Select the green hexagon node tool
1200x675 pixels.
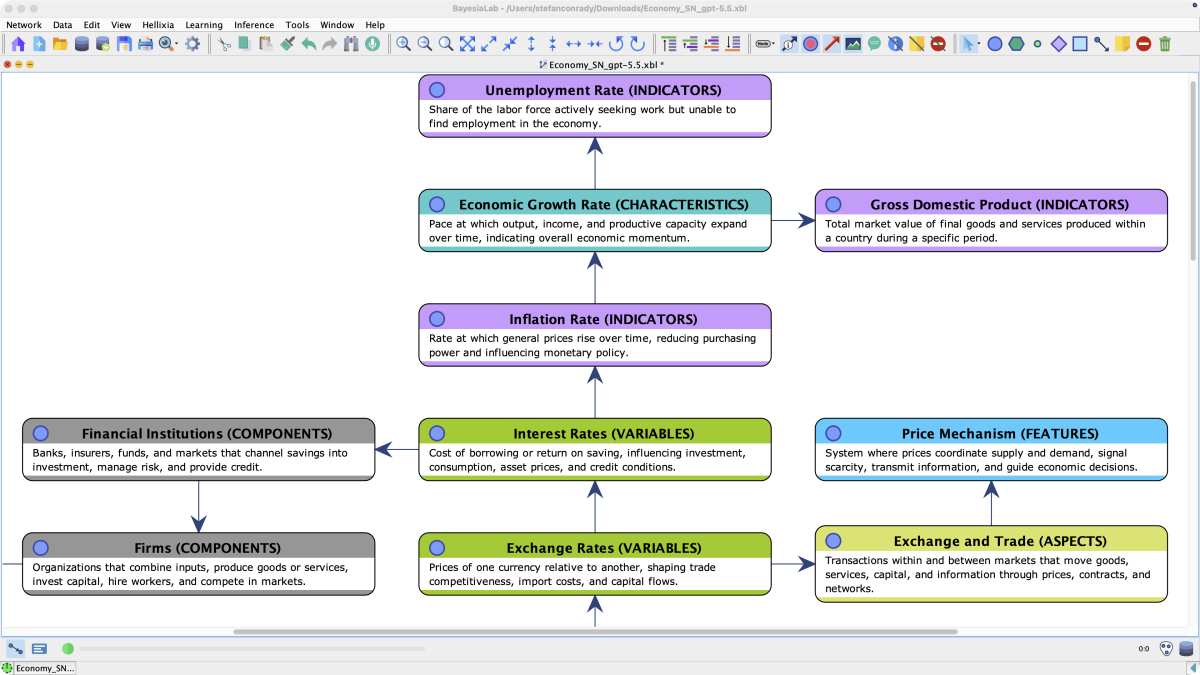[1016, 44]
